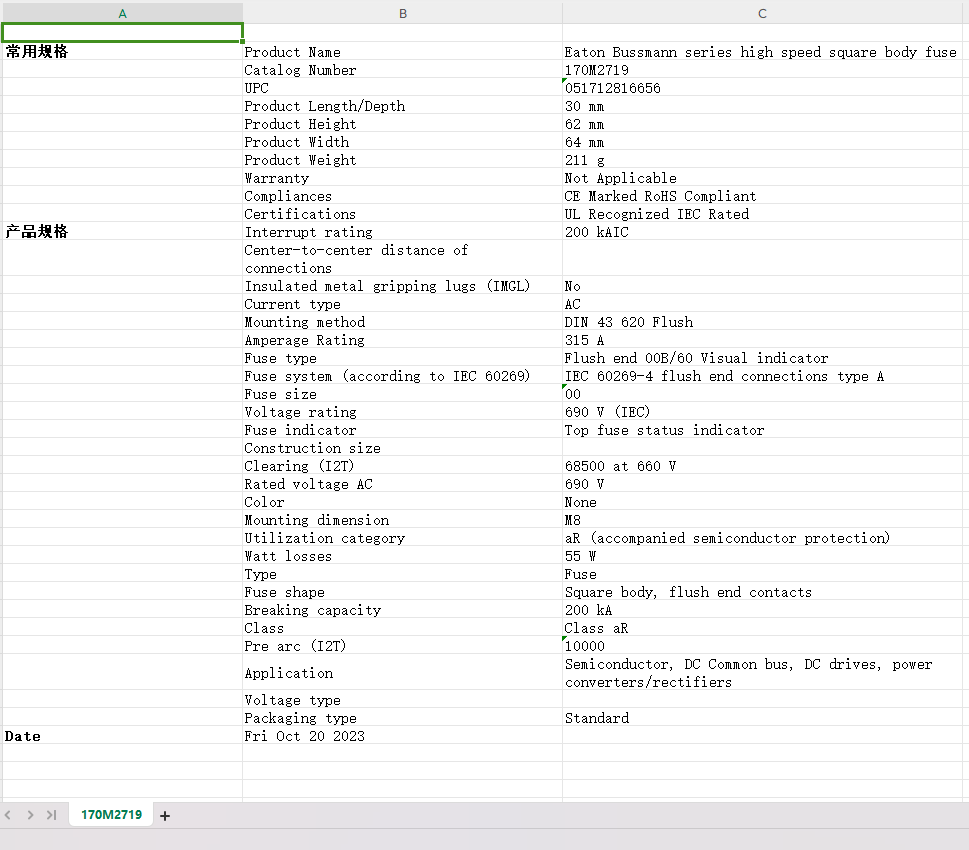Click 'CE Marked RoHS Compliant' cell
The height and width of the screenshot is (850, 969).
click(763, 195)
